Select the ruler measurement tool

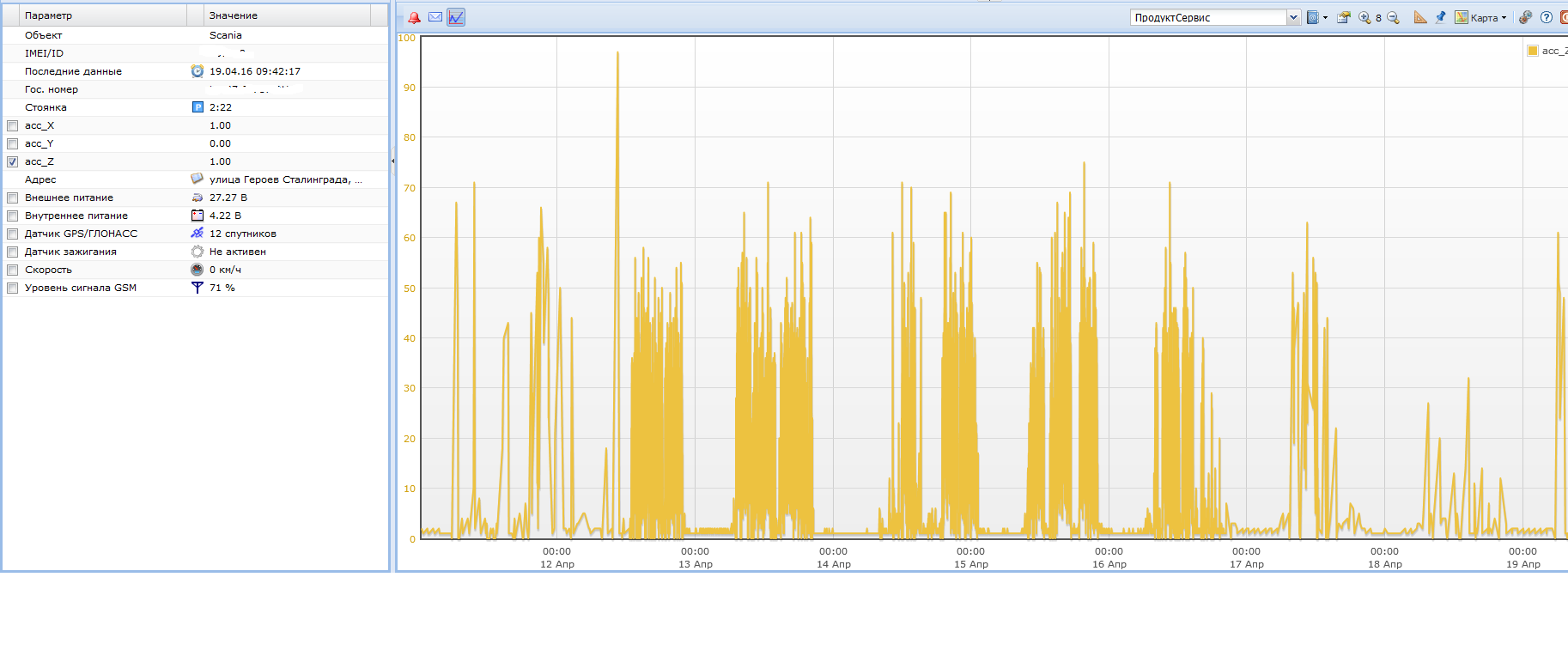(1420, 17)
